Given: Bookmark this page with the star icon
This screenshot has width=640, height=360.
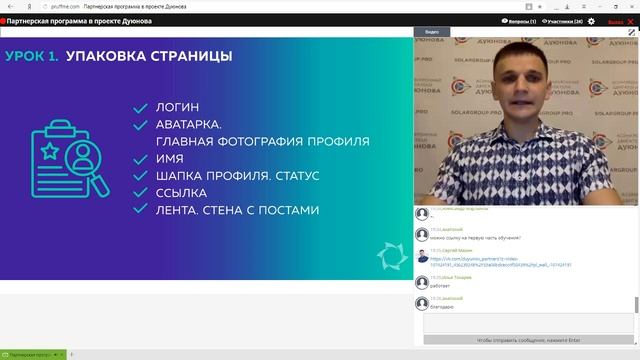Looking at the screenshot, I should pyautogui.click(x=540, y=7).
